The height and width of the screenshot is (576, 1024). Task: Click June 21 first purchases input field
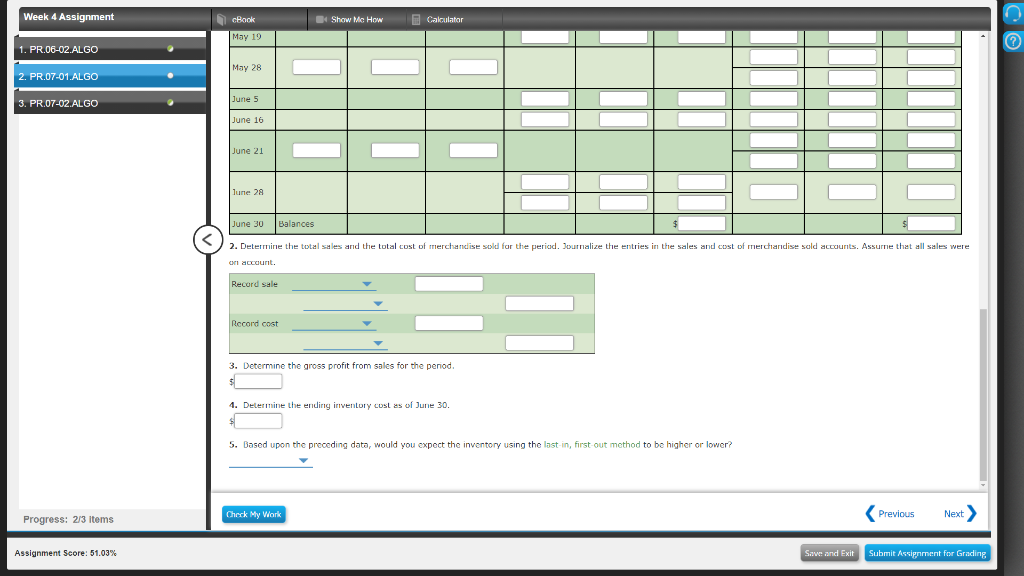(317, 150)
